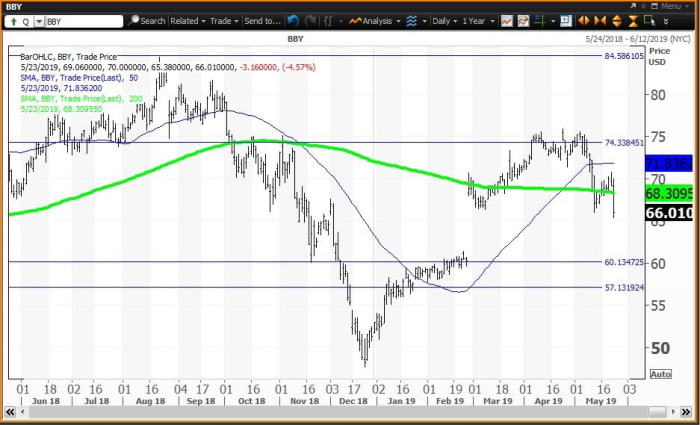Screen dimensions: 700x425
Task: Click the blue chart panel icon
Action: click(566, 21)
